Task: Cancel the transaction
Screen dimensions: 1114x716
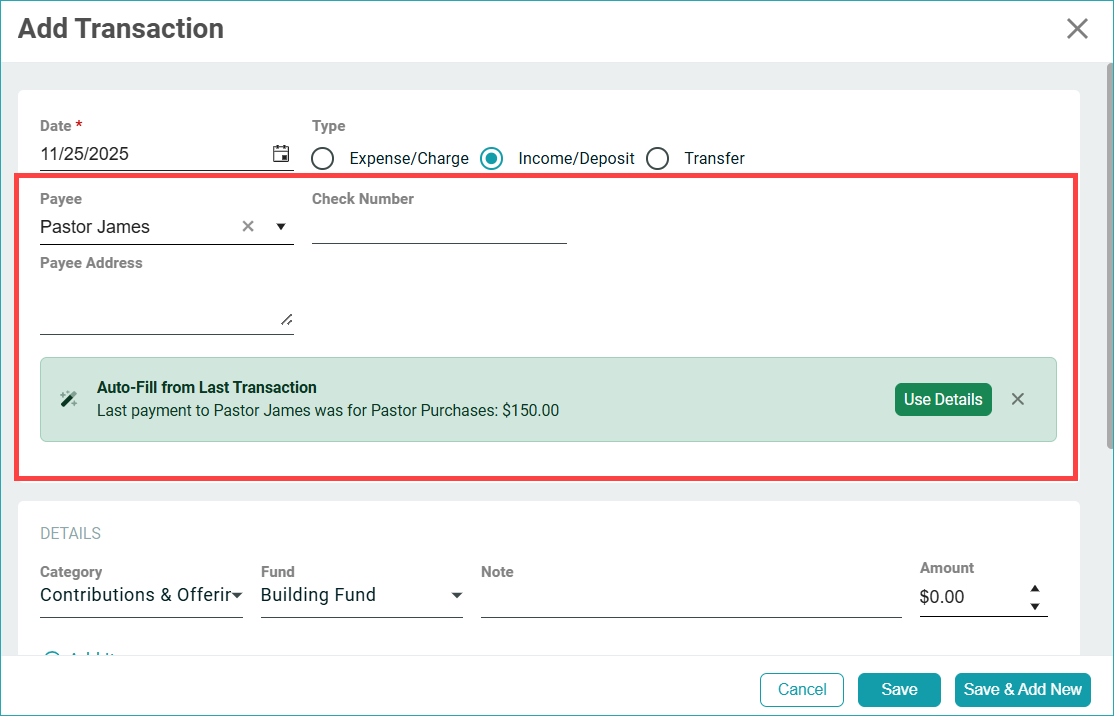Action: tap(802, 689)
